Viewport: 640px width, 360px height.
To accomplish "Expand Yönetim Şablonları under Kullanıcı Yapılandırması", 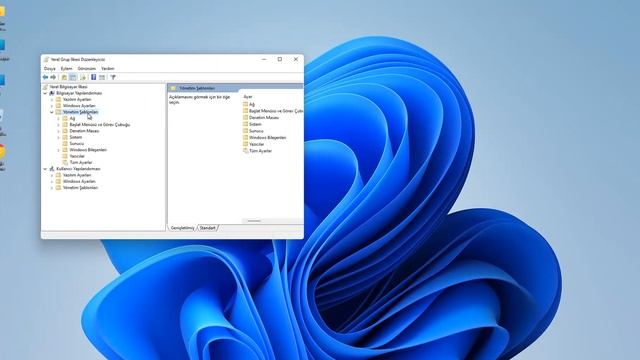I will 52,188.
